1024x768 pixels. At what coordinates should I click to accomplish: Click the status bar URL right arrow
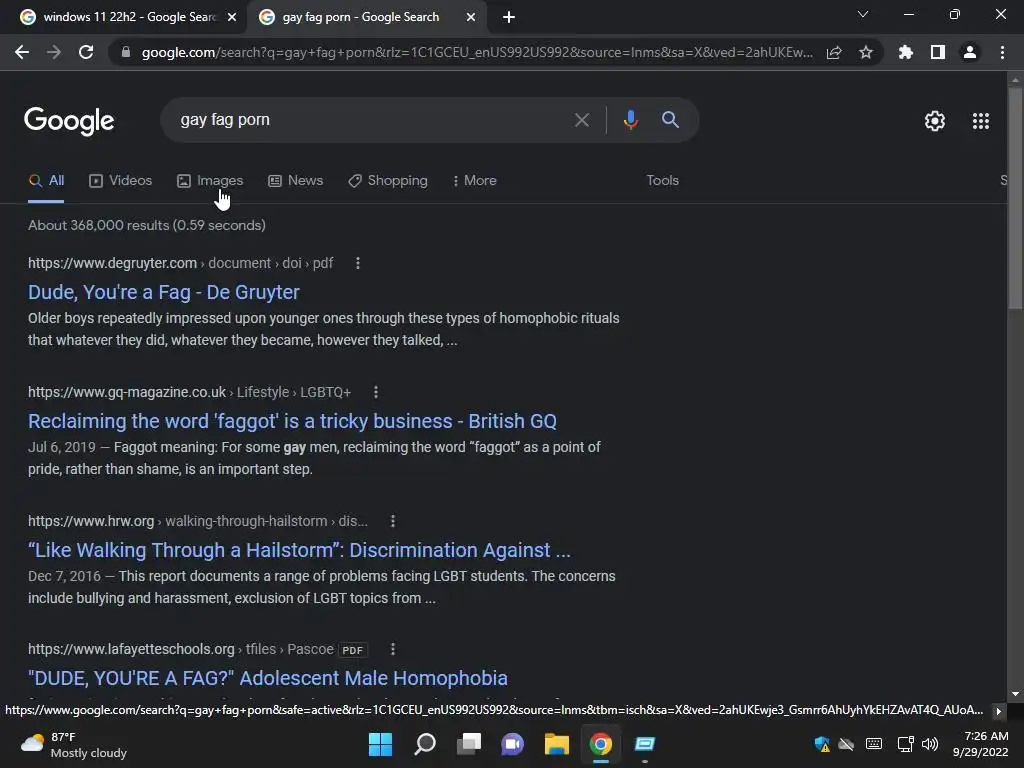999,711
